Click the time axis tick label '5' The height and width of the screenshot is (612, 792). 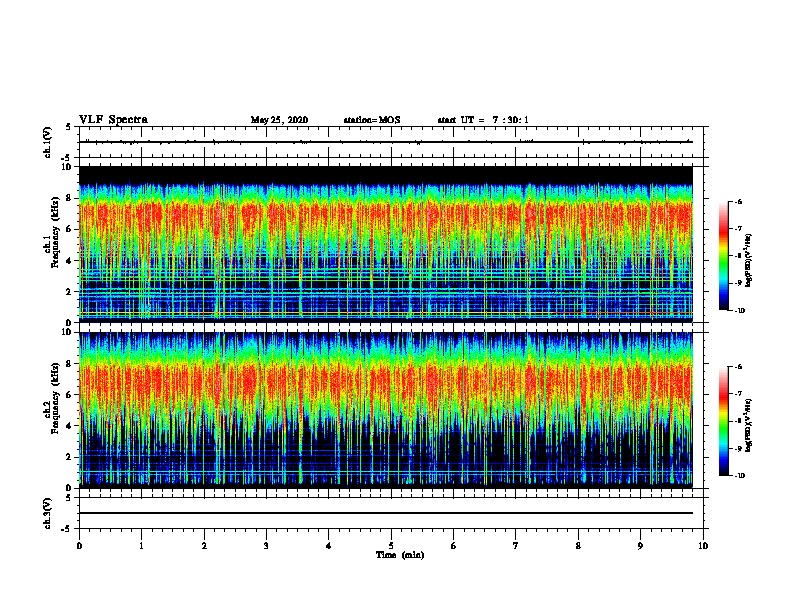[391, 546]
